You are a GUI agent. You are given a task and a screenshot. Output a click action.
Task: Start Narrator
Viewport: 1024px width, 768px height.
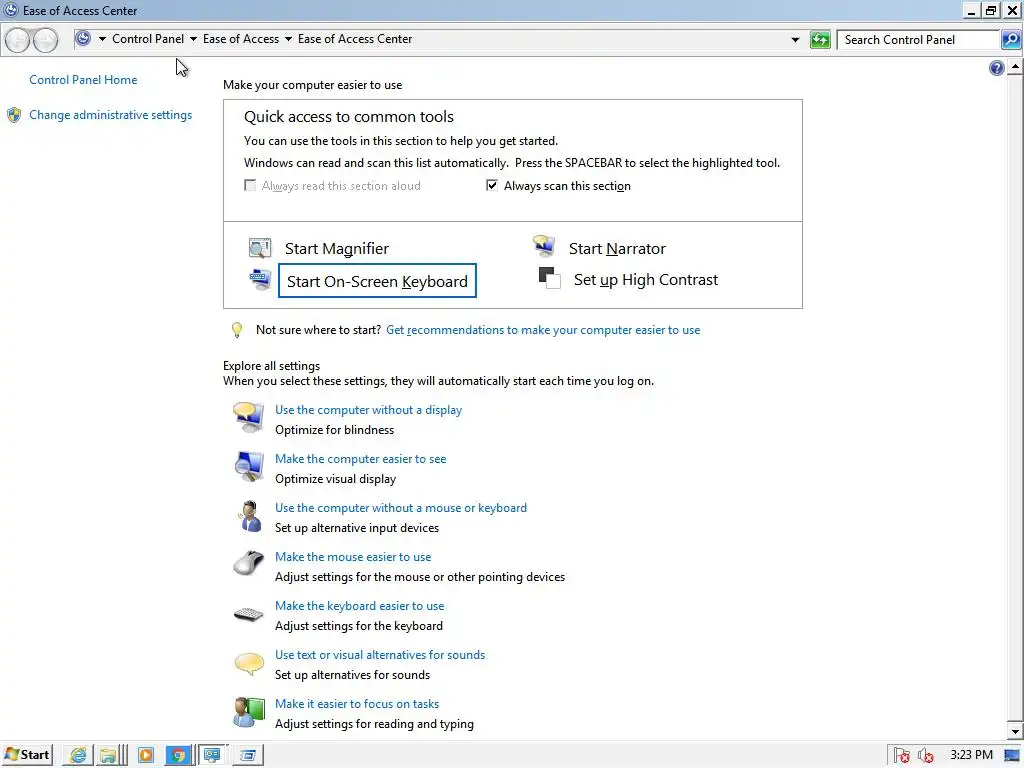617,249
